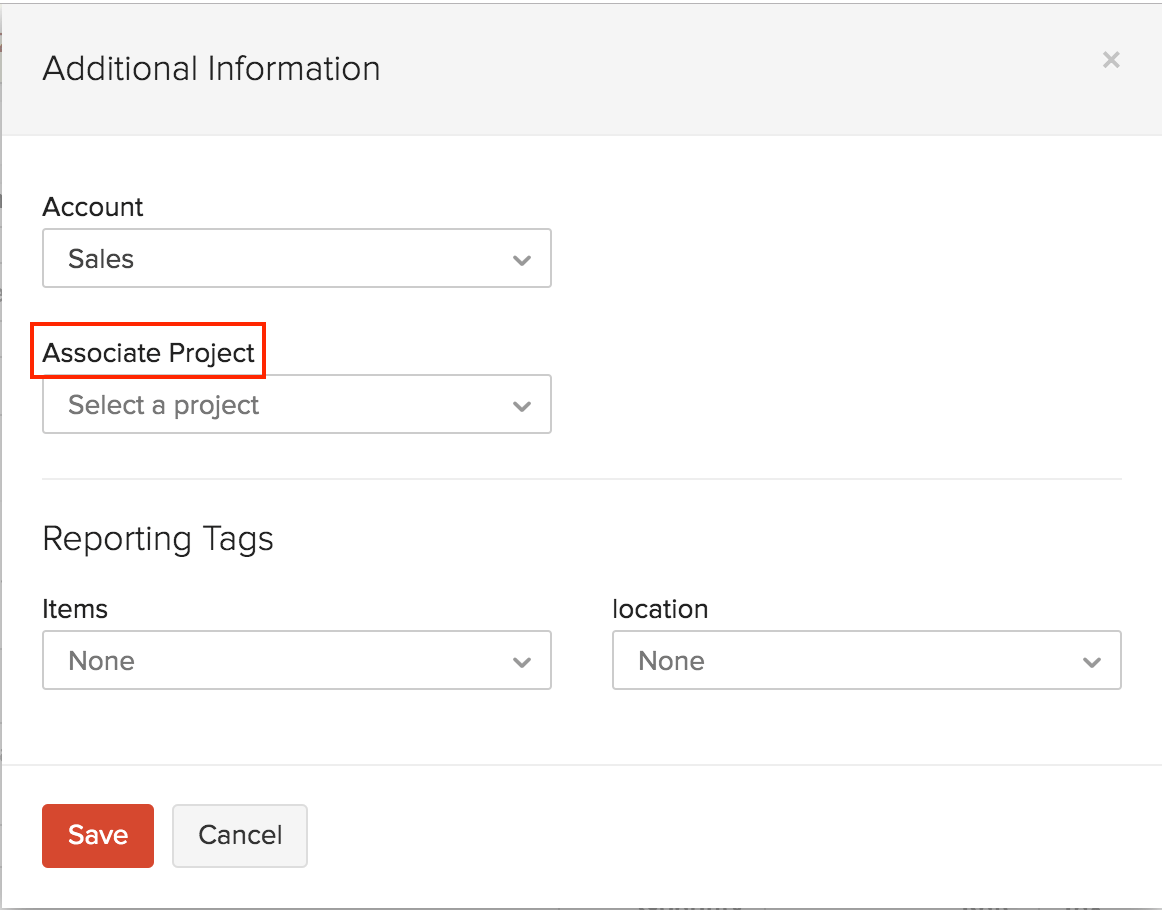Click the chevron in Associate Project field

521,406
